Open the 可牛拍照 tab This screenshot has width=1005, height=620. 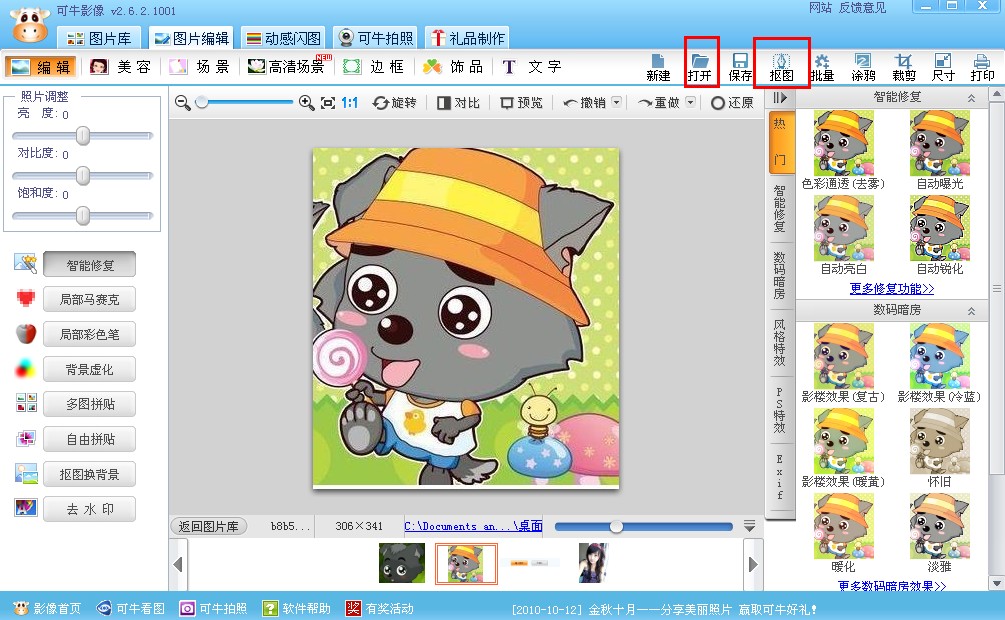[376, 38]
